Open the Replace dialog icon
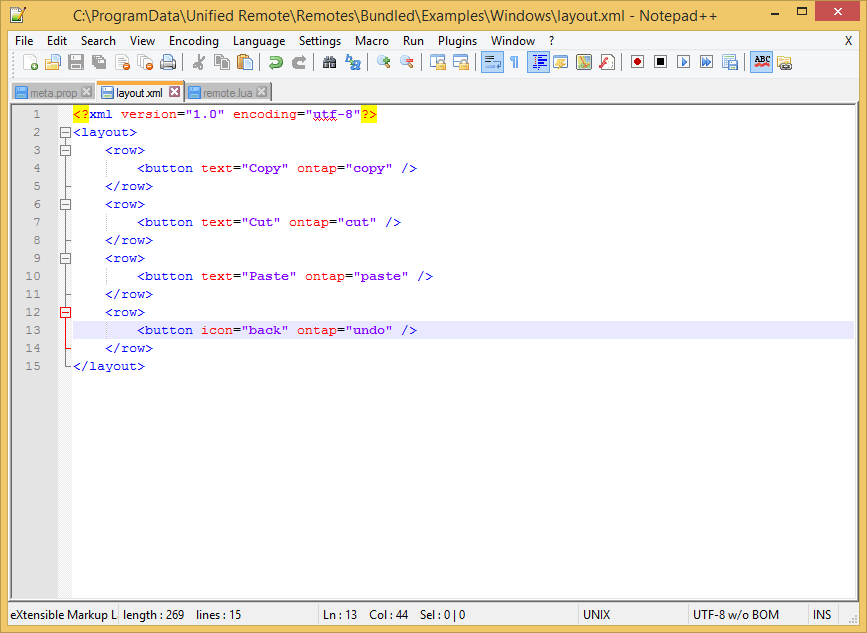This screenshot has width=867, height=633. click(x=352, y=62)
